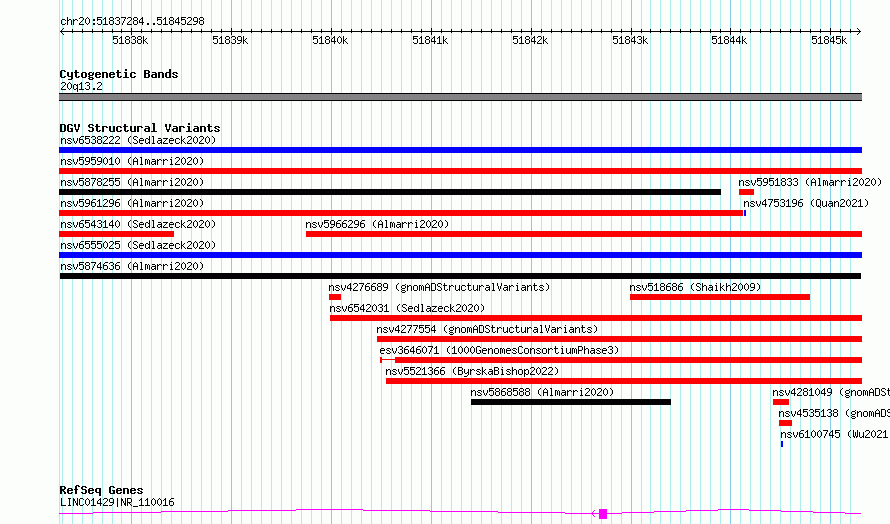Open nsv4753196 (Quan2021) variant label
Image resolution: width=890 pixels, height=524 pixels.
coord(806,203)
